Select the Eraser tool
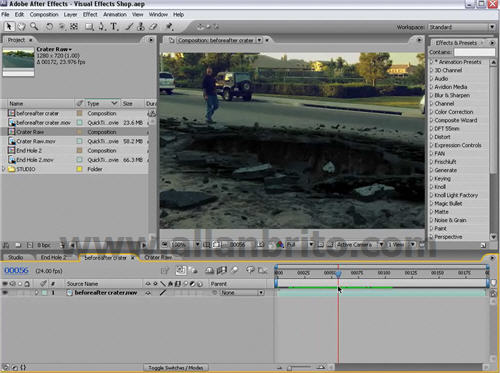500x373 pixels. pyautogui.click(x=153, y=27)
